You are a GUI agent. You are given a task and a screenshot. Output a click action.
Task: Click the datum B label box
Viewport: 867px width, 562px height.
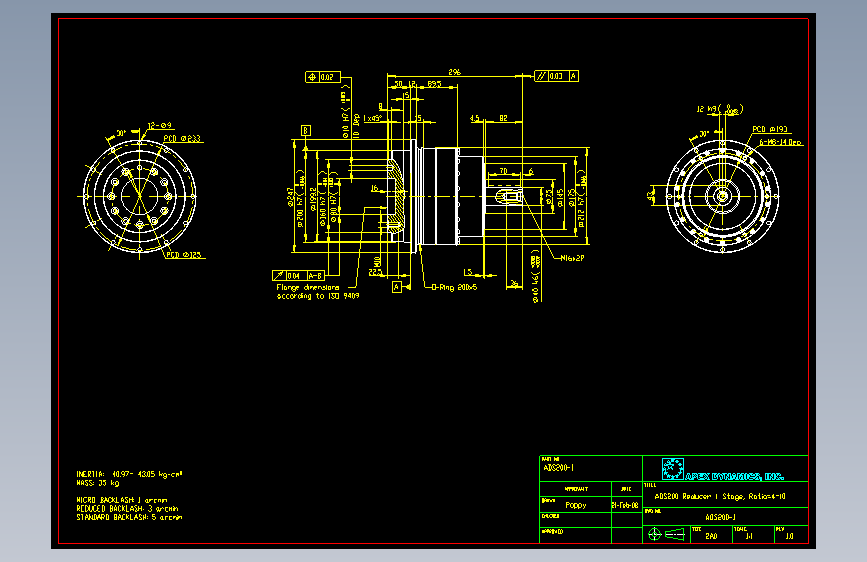306,131
